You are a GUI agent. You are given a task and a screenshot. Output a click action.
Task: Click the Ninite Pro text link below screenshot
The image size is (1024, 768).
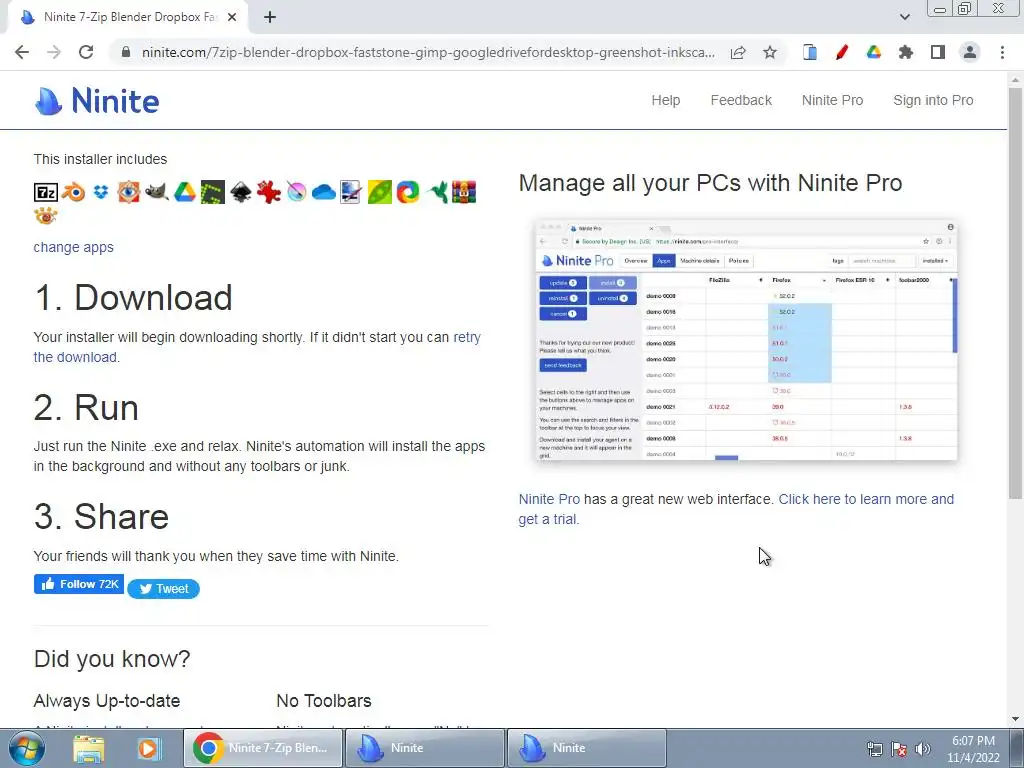pyautogui.click(x=549, y=499)
